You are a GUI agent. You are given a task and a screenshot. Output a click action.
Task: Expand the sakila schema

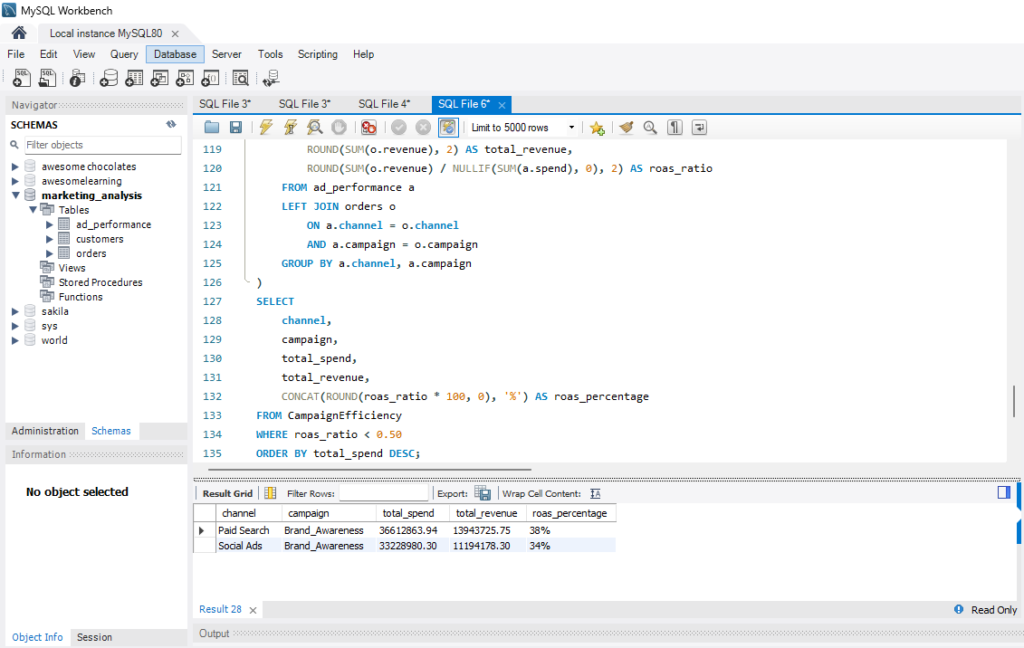point(15,312)
